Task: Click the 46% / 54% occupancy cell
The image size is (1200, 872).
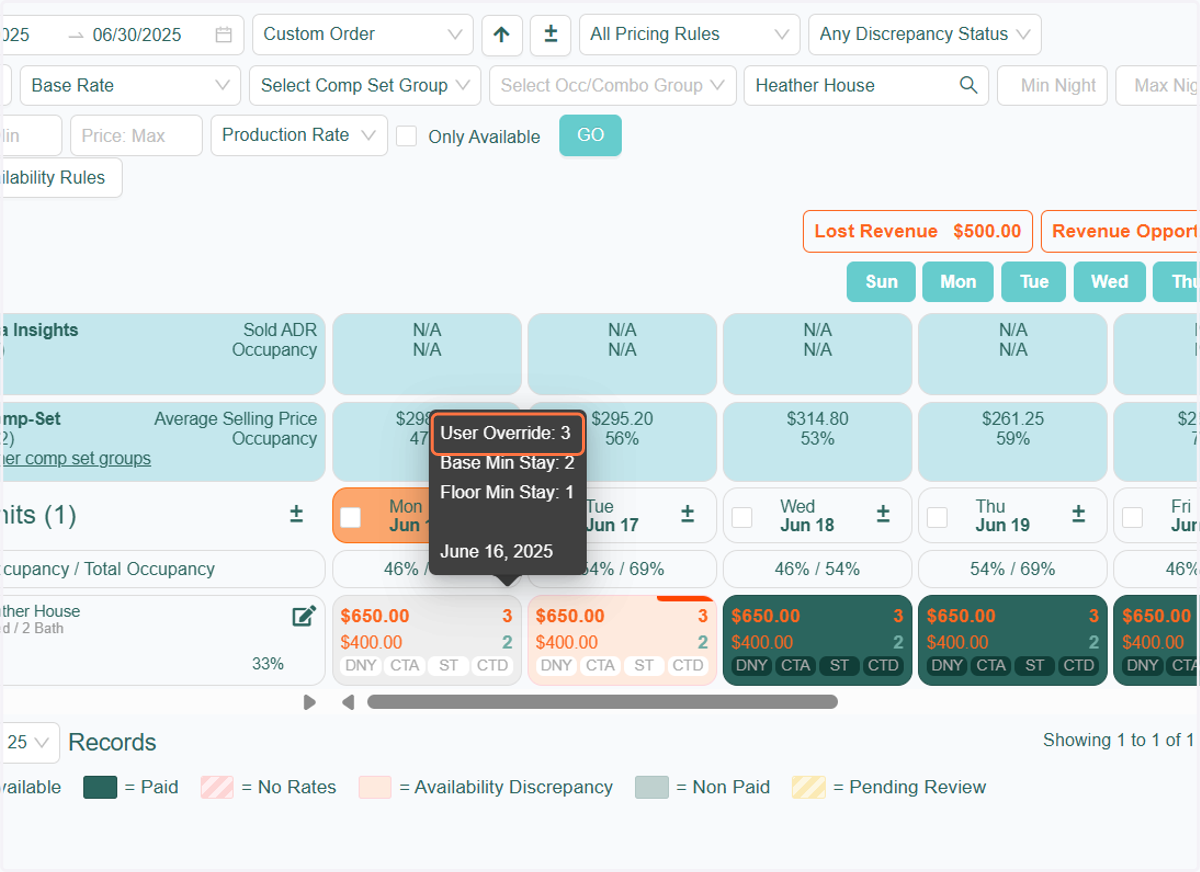Action: 817,569
